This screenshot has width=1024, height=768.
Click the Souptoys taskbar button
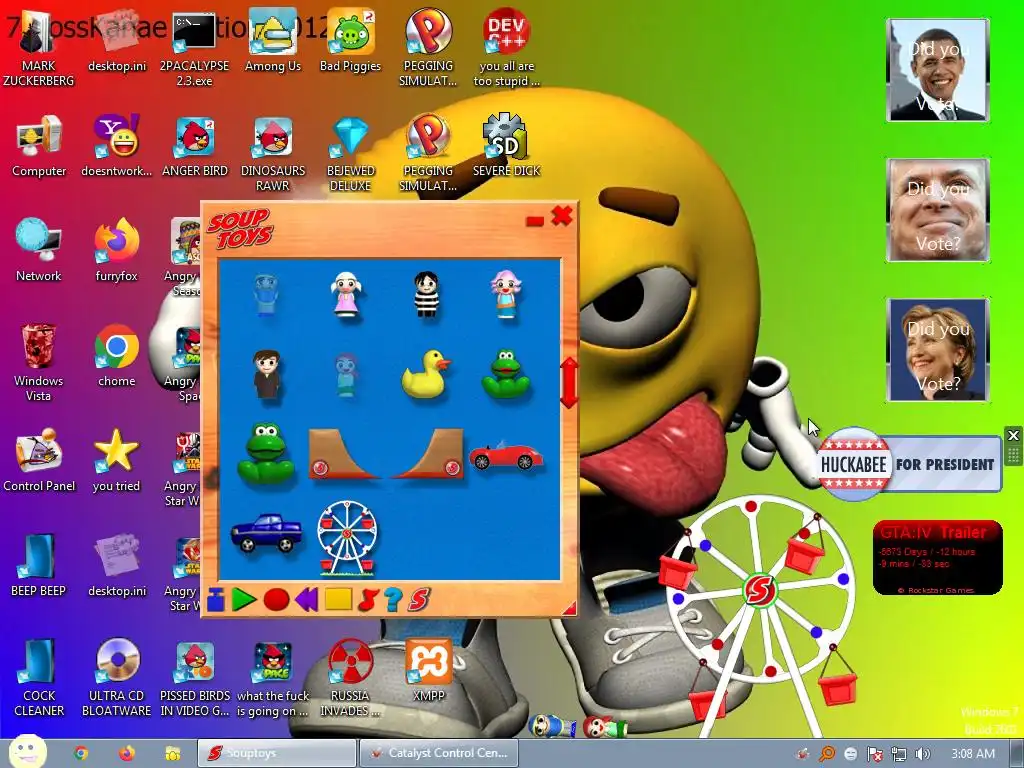pos(277,753)
